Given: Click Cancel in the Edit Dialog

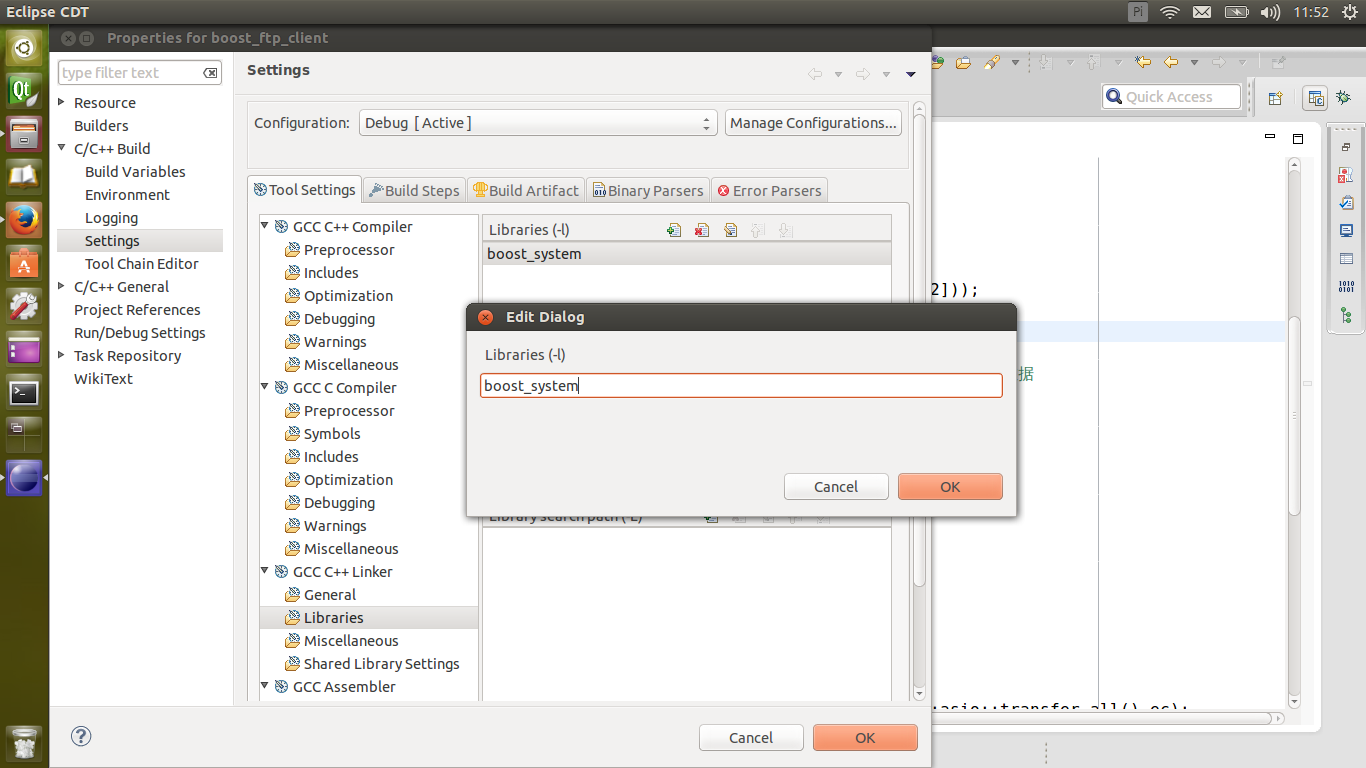Looking at the screenshot, I should pyautogui.click(x=836, y=487).
